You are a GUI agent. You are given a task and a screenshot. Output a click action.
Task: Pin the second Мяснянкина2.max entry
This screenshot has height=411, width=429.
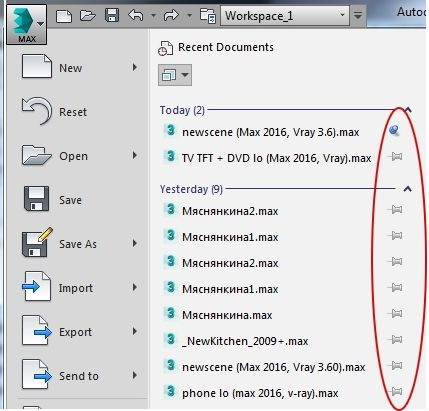[x=395, y=261]
